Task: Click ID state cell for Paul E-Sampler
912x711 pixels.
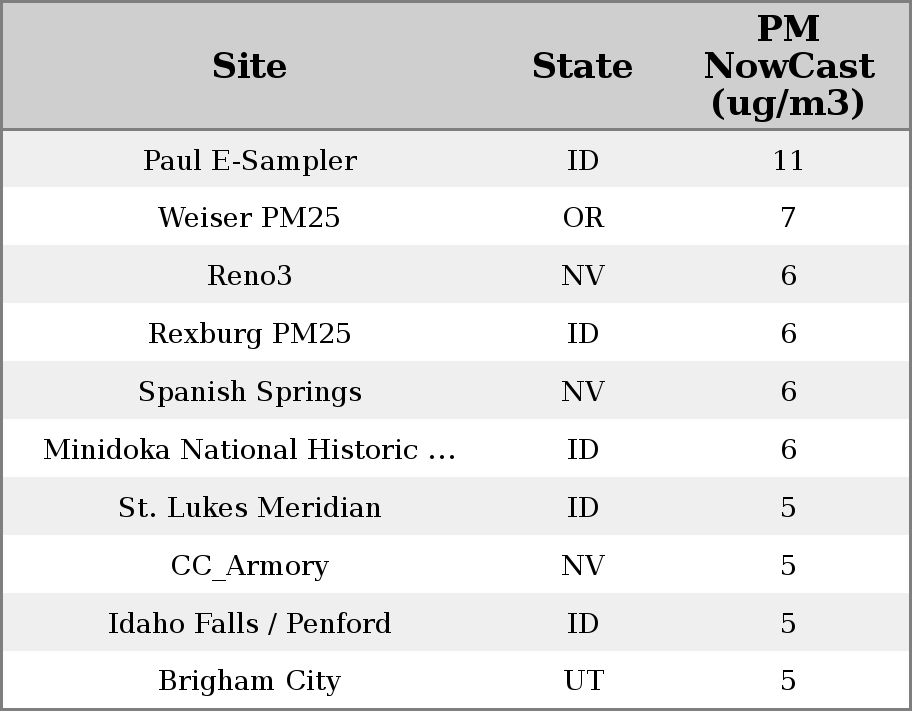Action: 583,161
